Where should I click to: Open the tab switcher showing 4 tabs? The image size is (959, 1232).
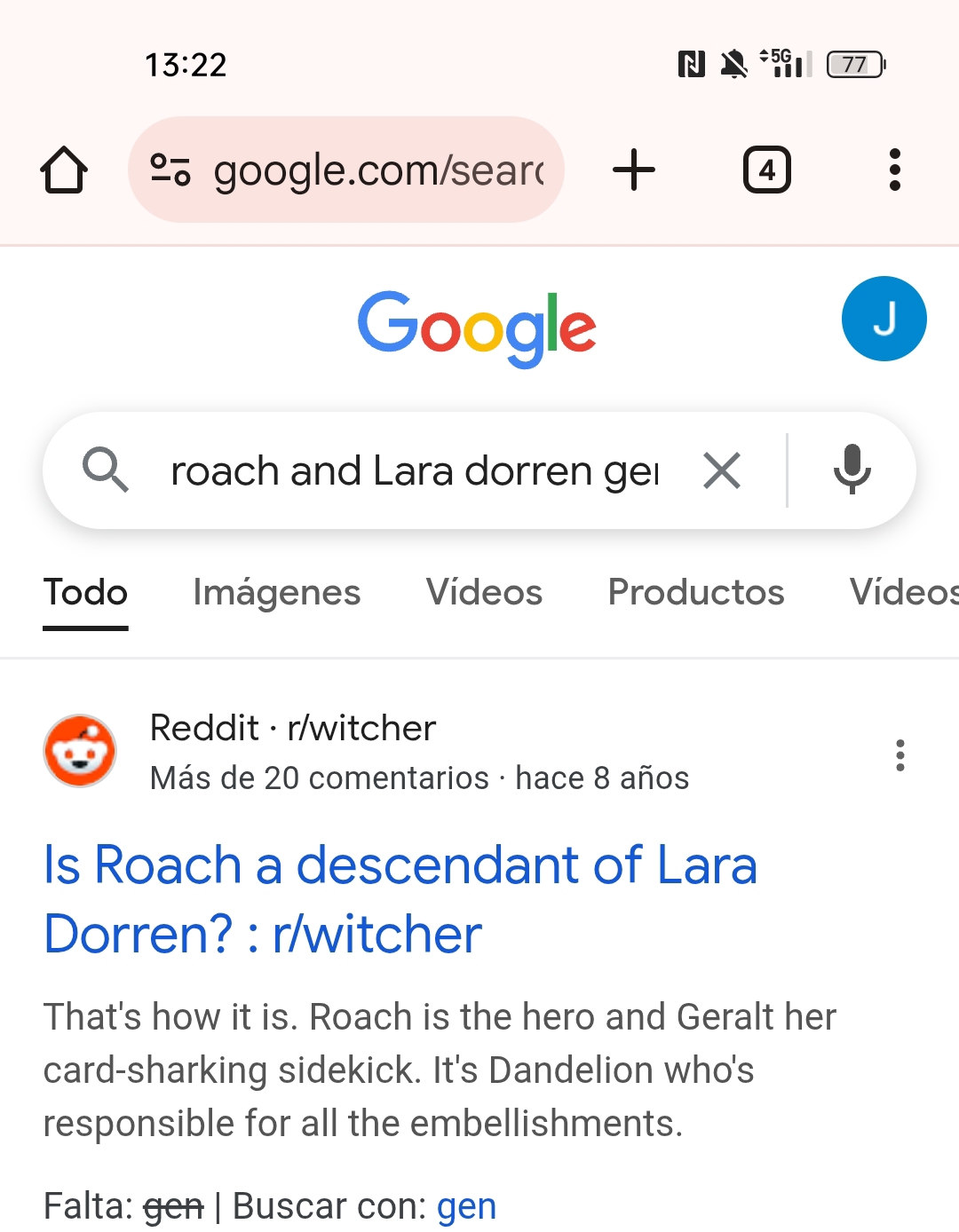766,170
